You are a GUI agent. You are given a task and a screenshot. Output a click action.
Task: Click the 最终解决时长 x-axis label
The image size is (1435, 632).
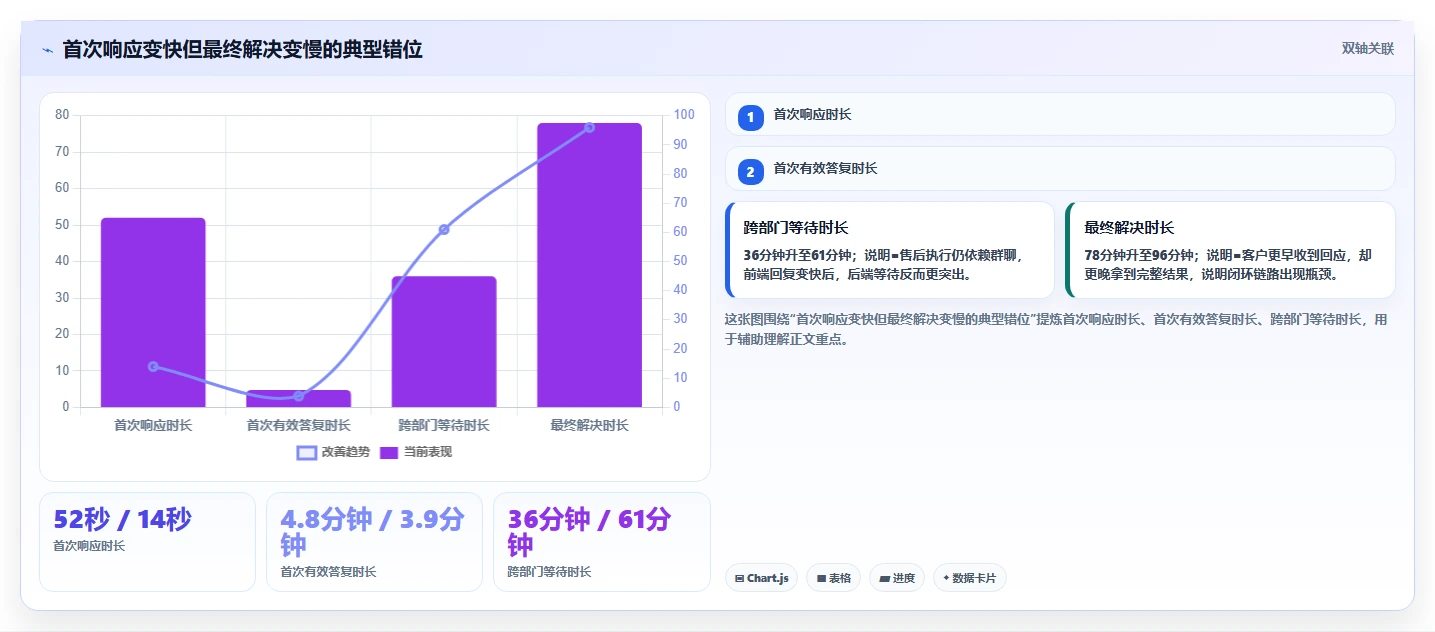(x=589, y=425)
